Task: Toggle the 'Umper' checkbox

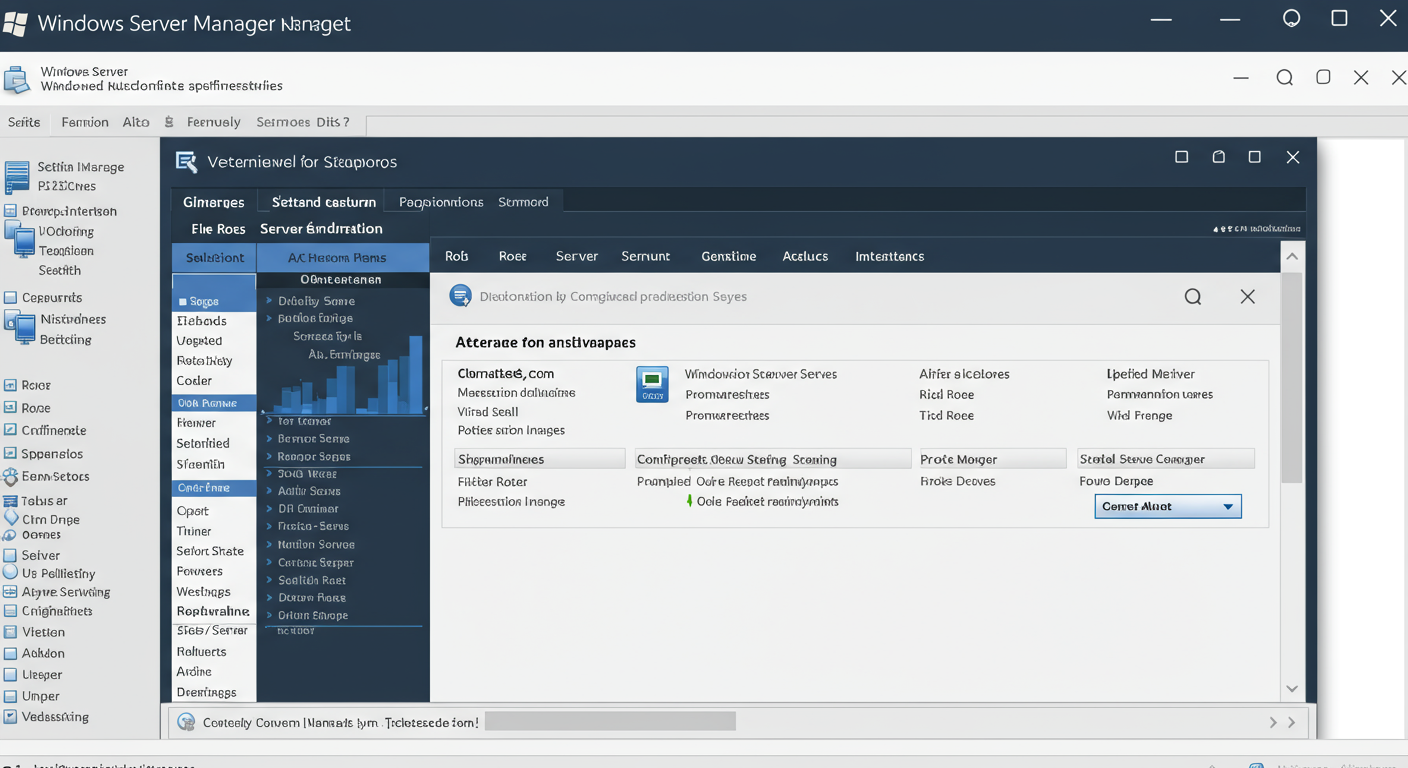Action: pos(11,696)
